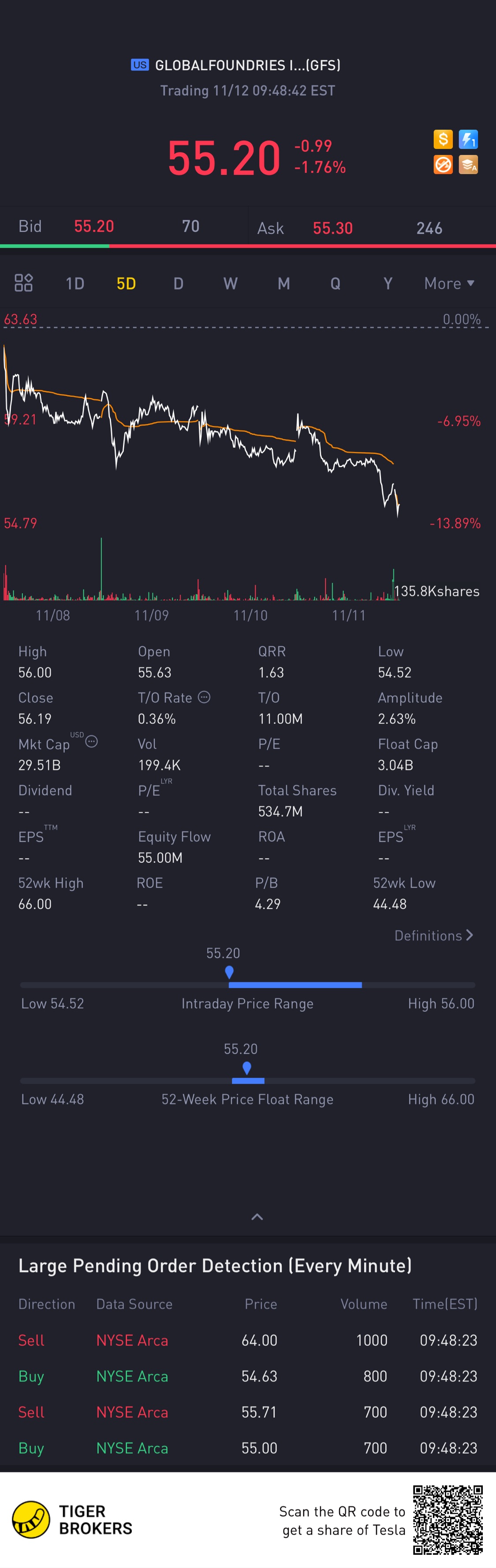This screenshot has width=496, height=1568.
Task: Tap the Bid price 55.20
Action: pos(94,227)
